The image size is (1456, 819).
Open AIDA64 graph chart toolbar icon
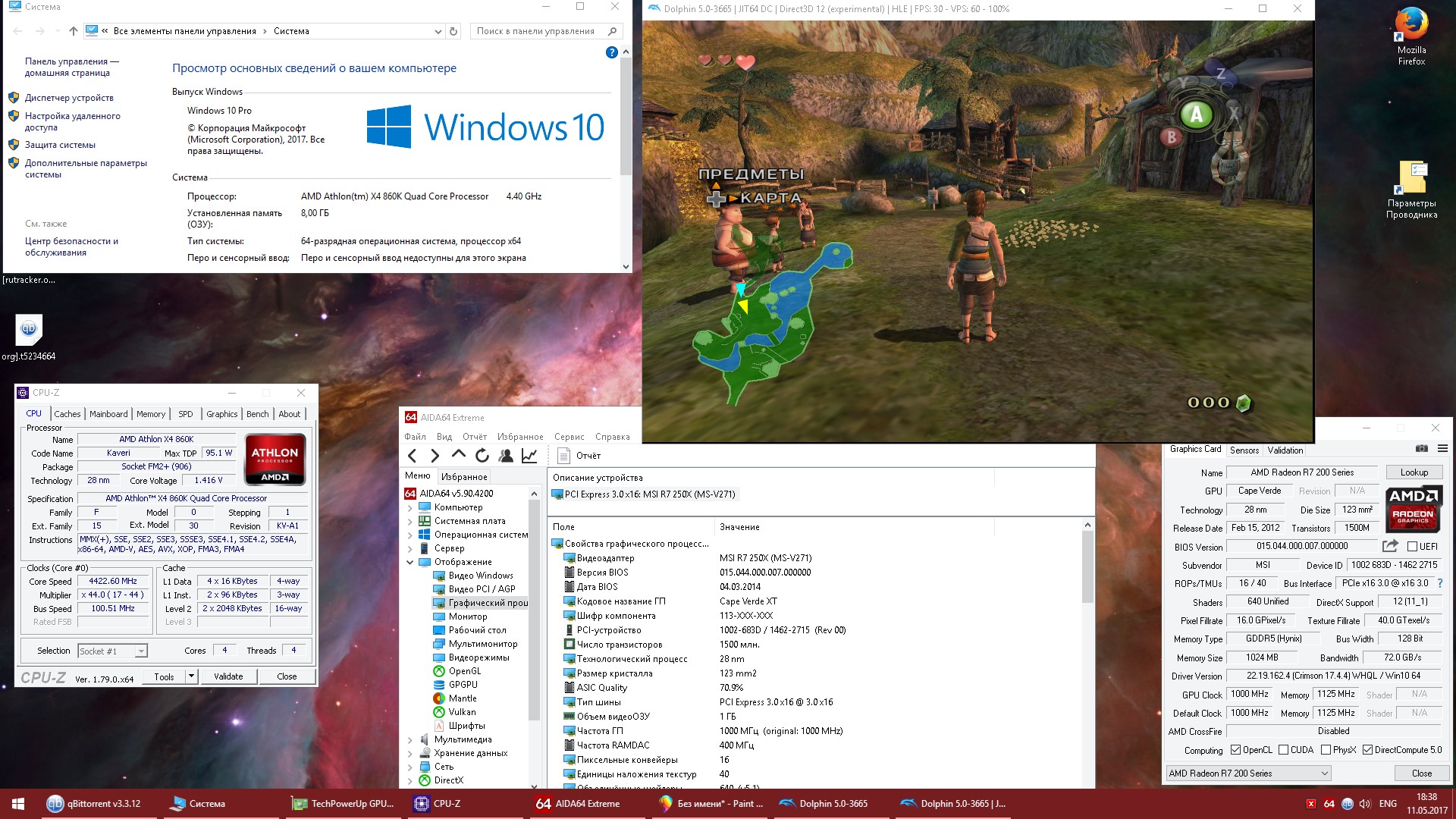[x=529, y=456]
